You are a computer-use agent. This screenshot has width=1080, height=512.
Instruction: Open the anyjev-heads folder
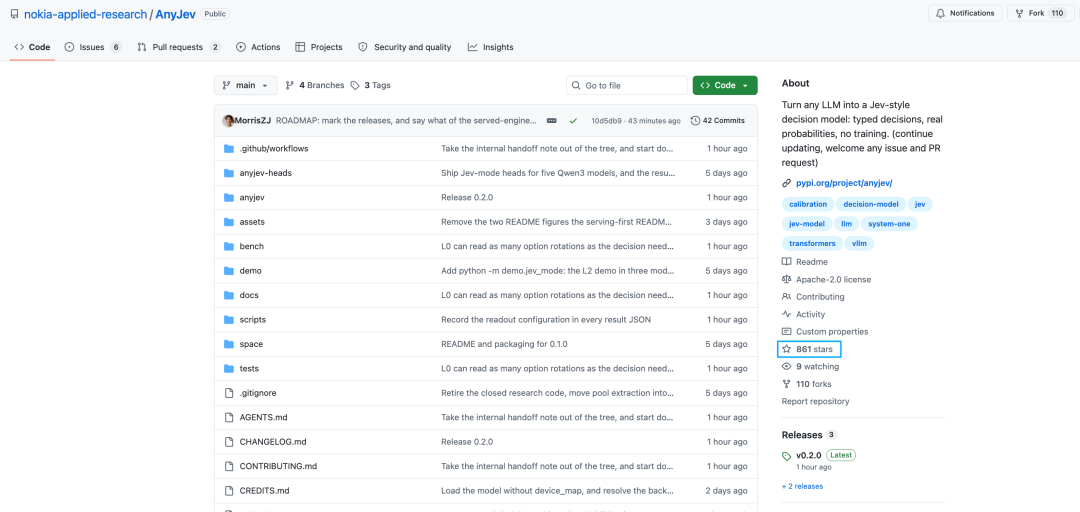[265, 173]
